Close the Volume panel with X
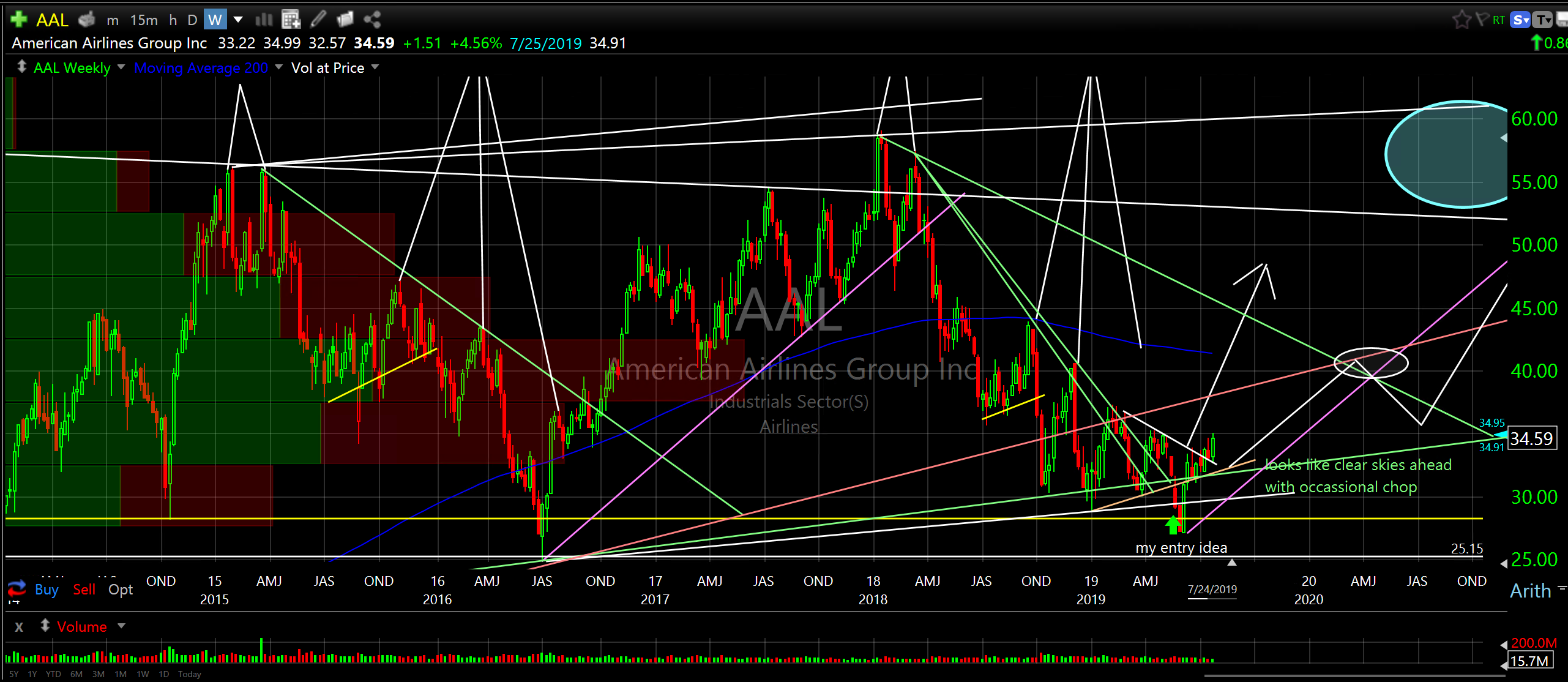Screen dimensions: 1568x682 (19, 627)
